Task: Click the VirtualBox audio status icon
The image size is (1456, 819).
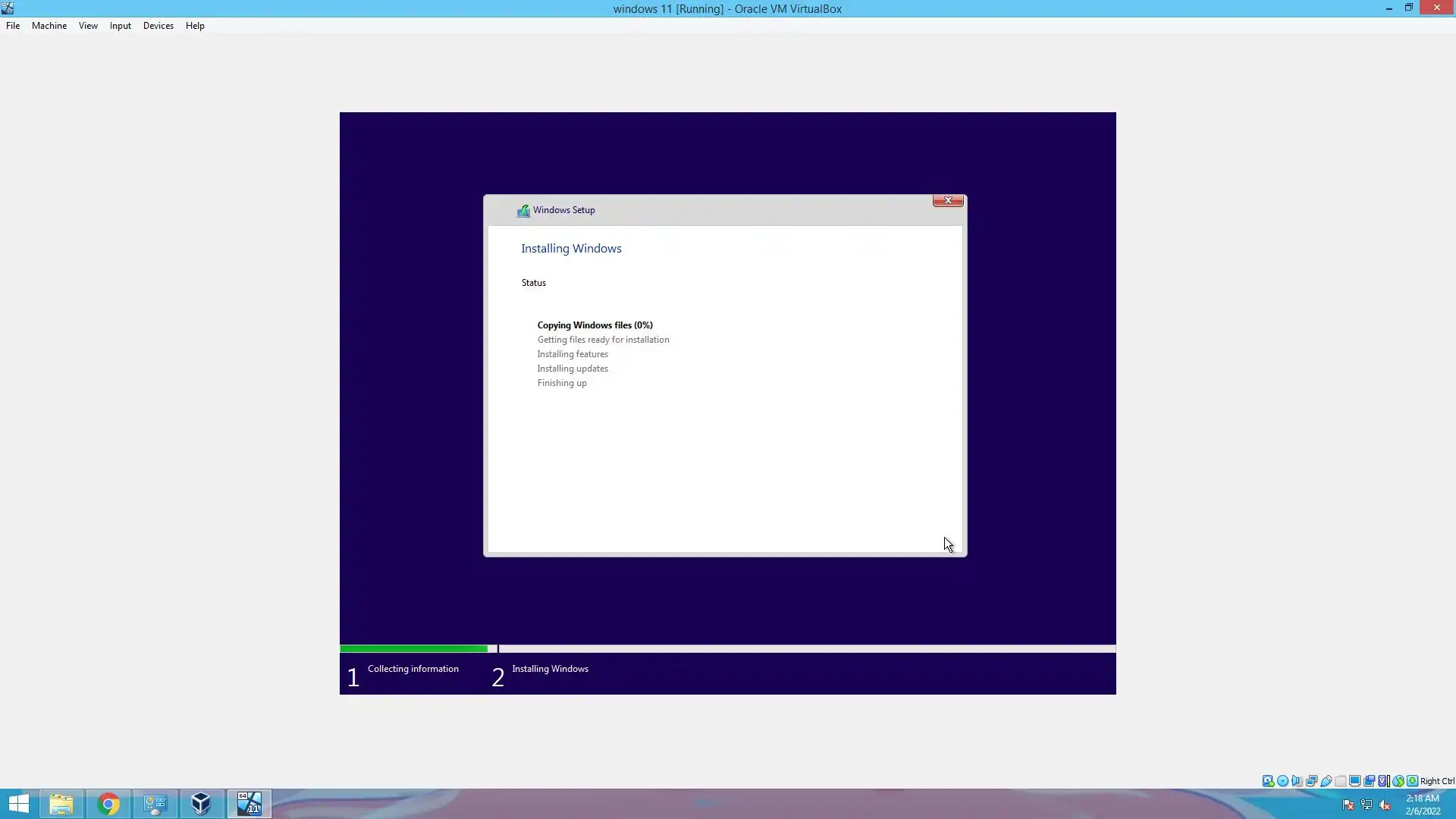Action: tap(1297, 781)
